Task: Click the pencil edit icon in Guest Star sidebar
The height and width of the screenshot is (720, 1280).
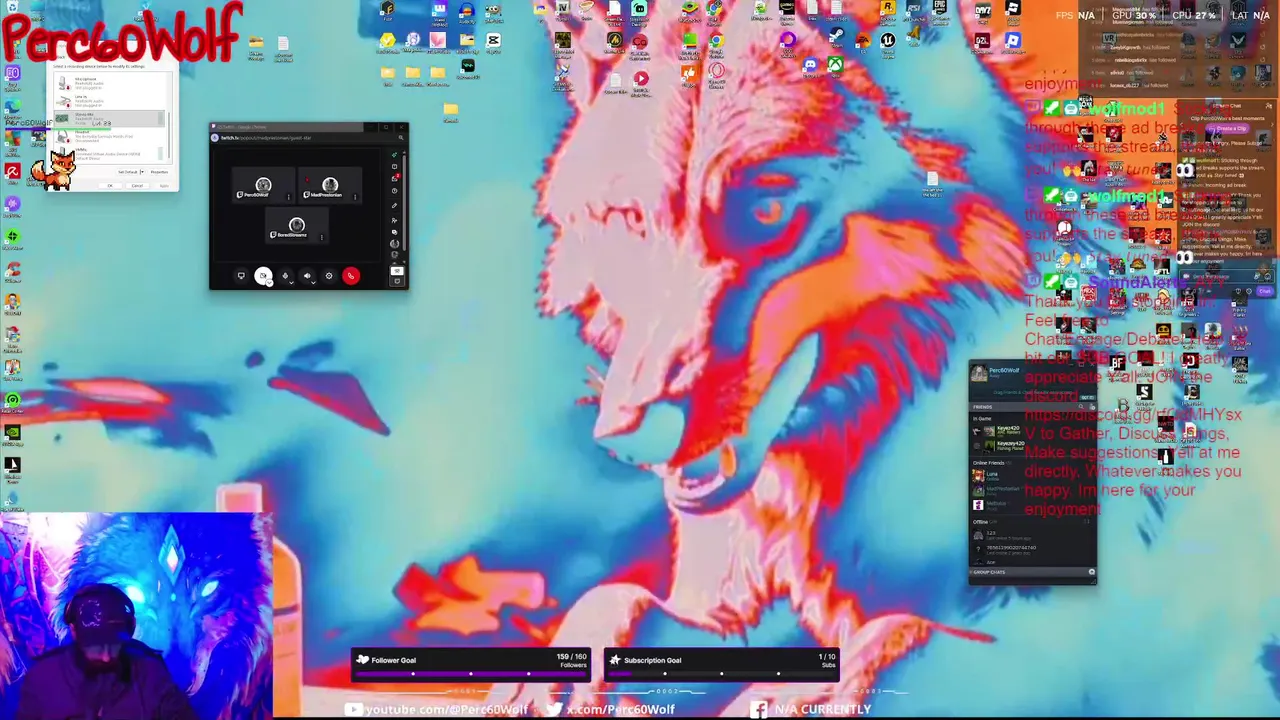Action: [394, 205]
